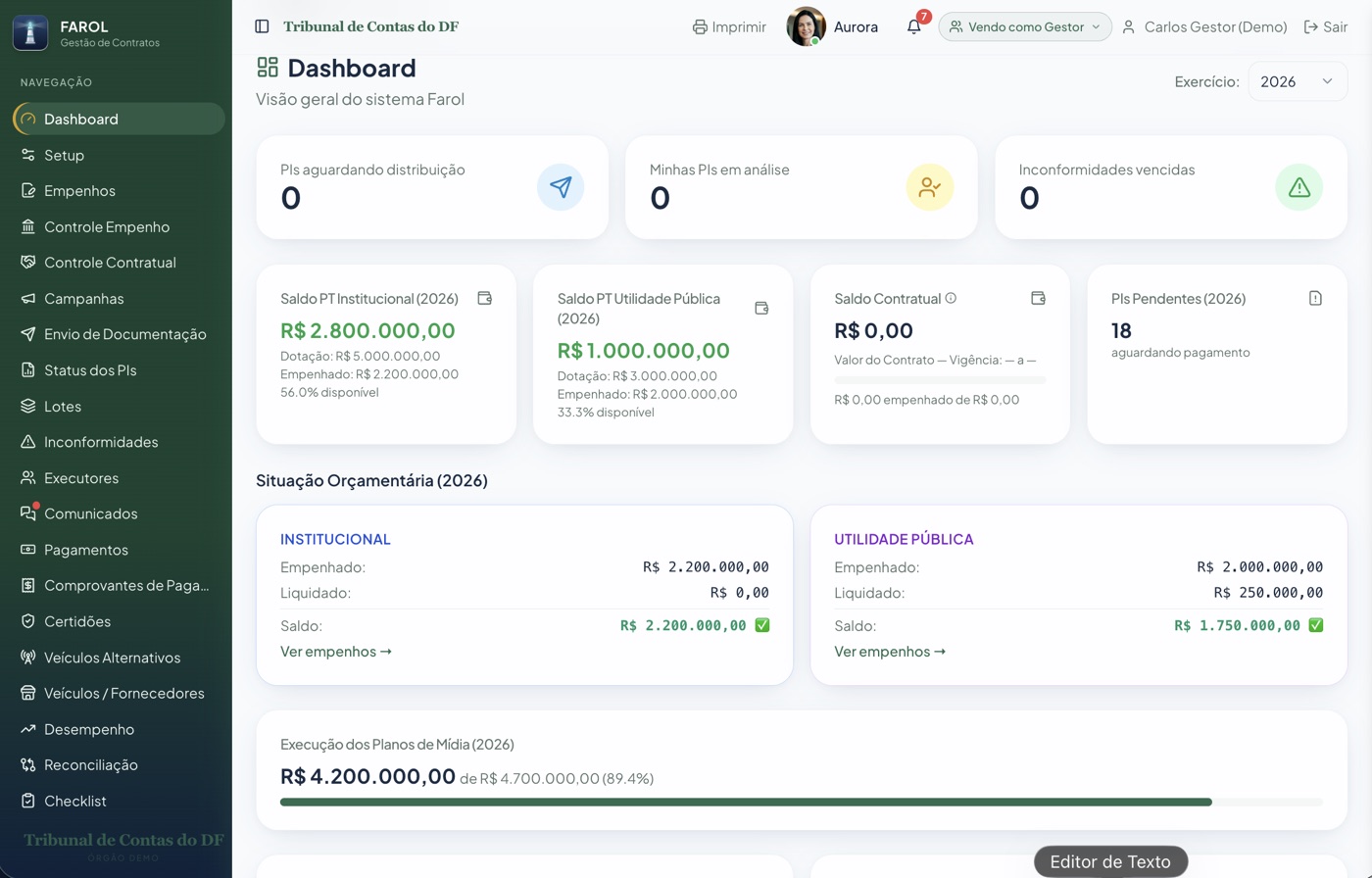This screenshot has height=878, width=1372.
Task: Open the Exercício 2026 year dropdown
Action: [1297, 81]
